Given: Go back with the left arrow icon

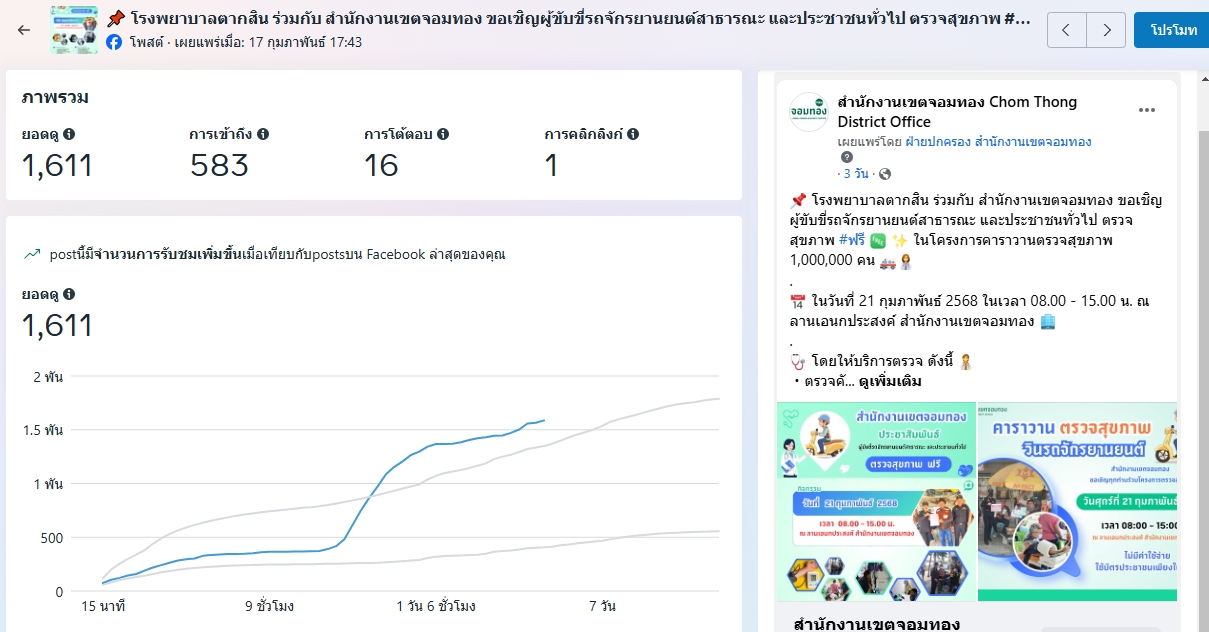Looking at the screenshot, I should coord(24,30).
